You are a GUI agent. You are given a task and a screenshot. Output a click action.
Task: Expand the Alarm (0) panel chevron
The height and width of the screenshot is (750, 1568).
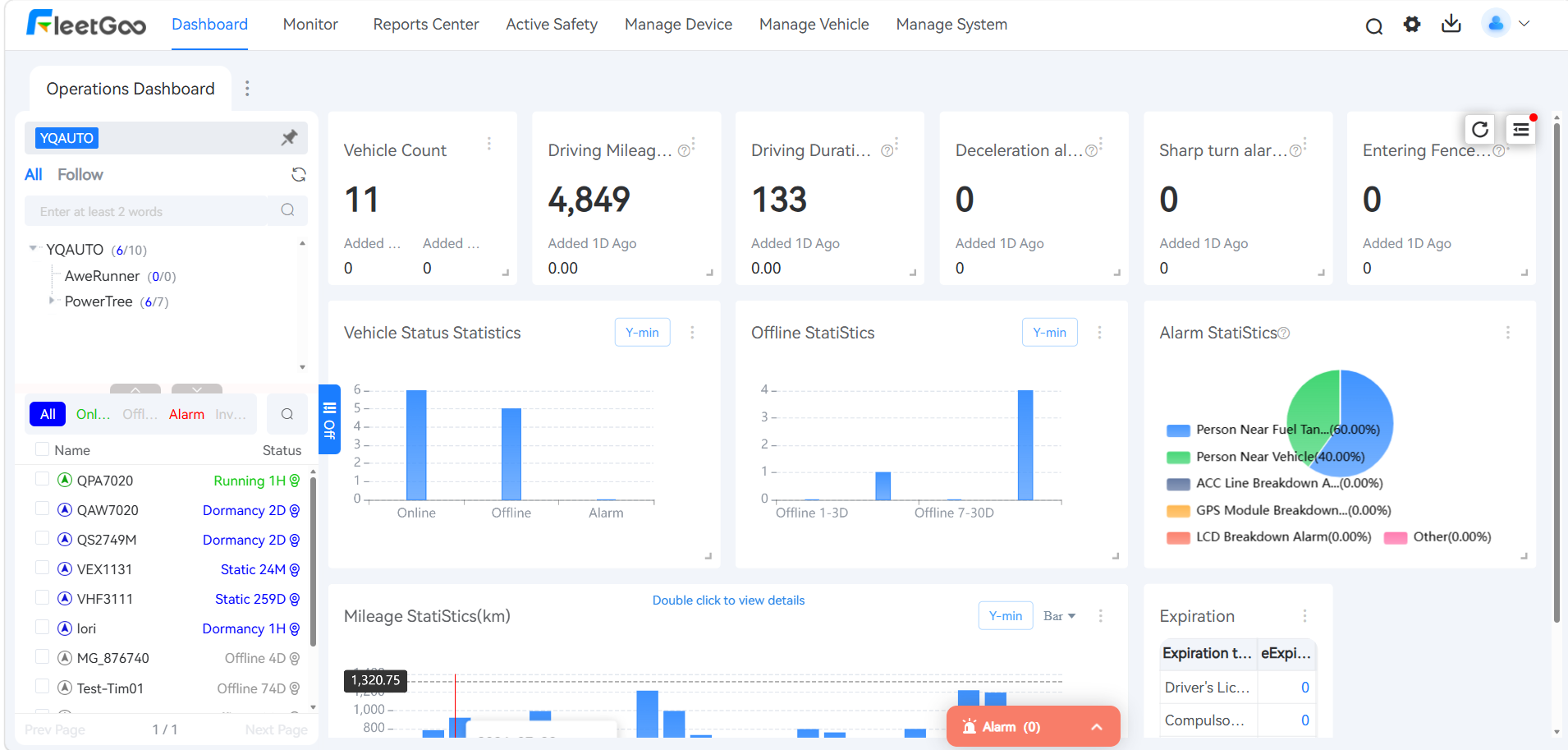coord(1096,727)
